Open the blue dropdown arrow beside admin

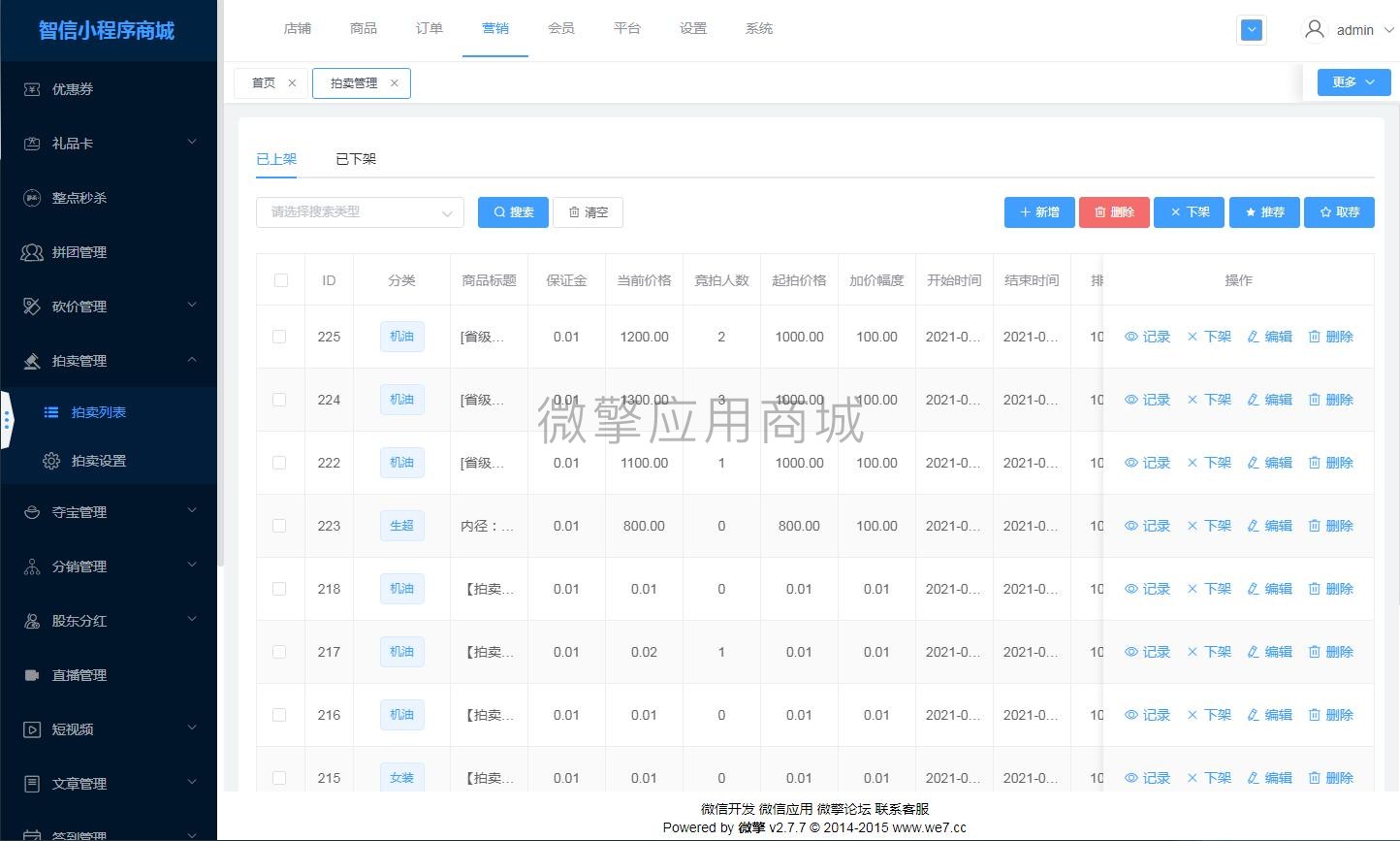pos(1252,30)
